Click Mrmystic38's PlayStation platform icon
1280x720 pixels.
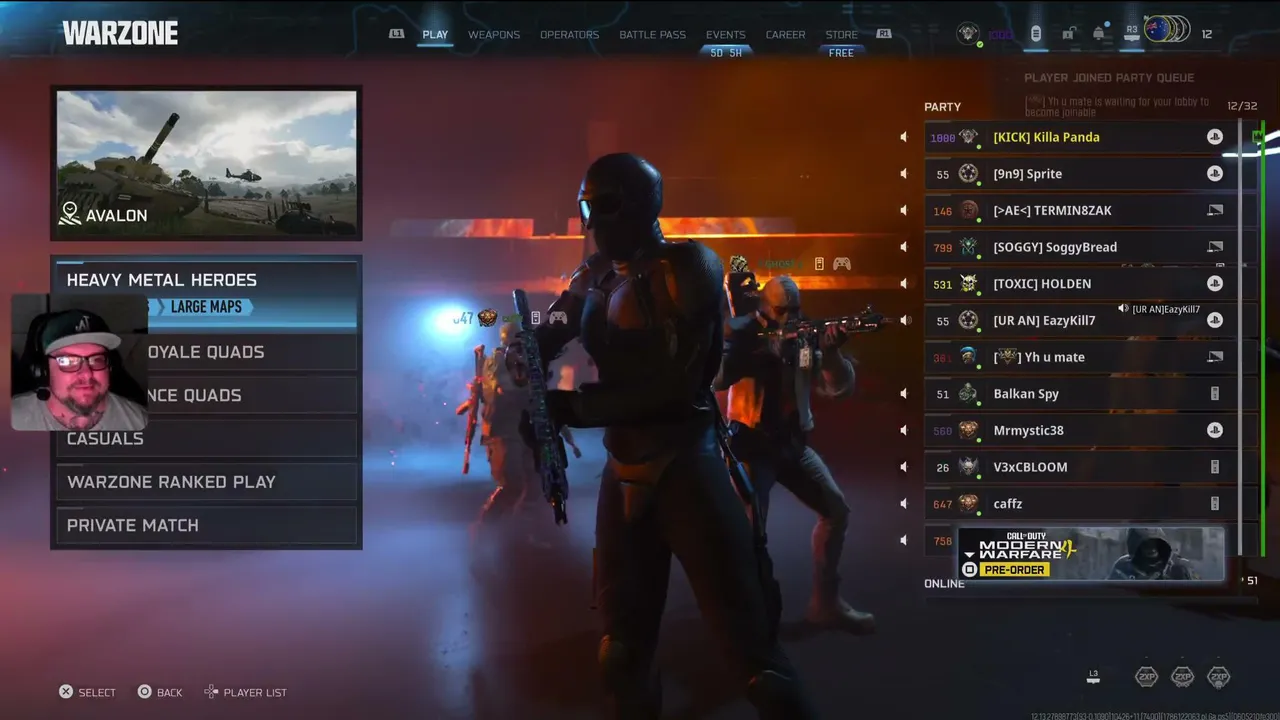point(1215,430)
